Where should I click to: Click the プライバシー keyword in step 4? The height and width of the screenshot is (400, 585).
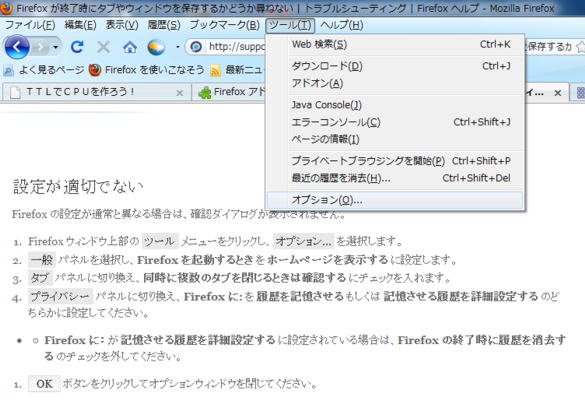click(x=60, y=296)
